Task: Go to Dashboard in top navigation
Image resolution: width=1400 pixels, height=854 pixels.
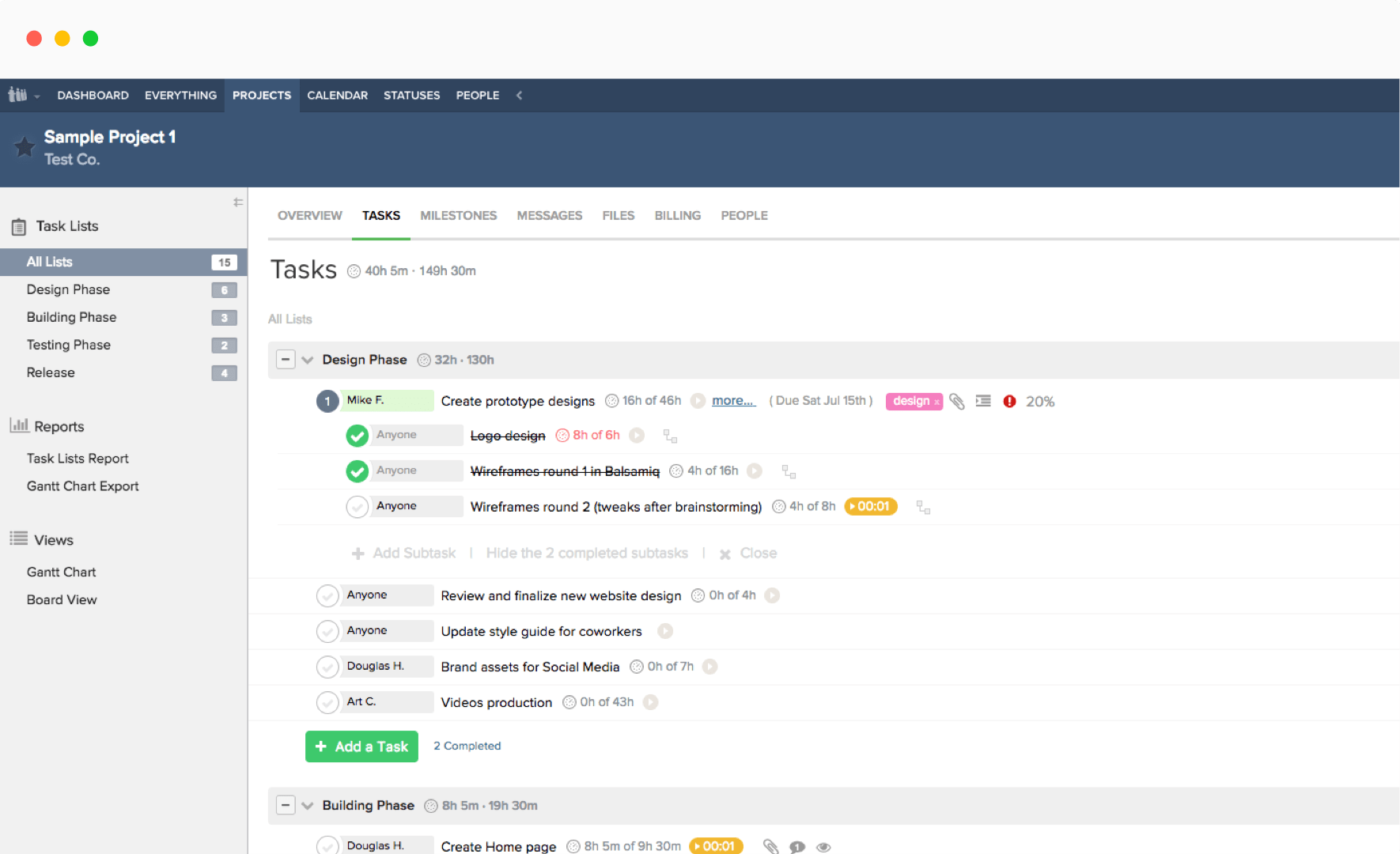Action: 93,95
